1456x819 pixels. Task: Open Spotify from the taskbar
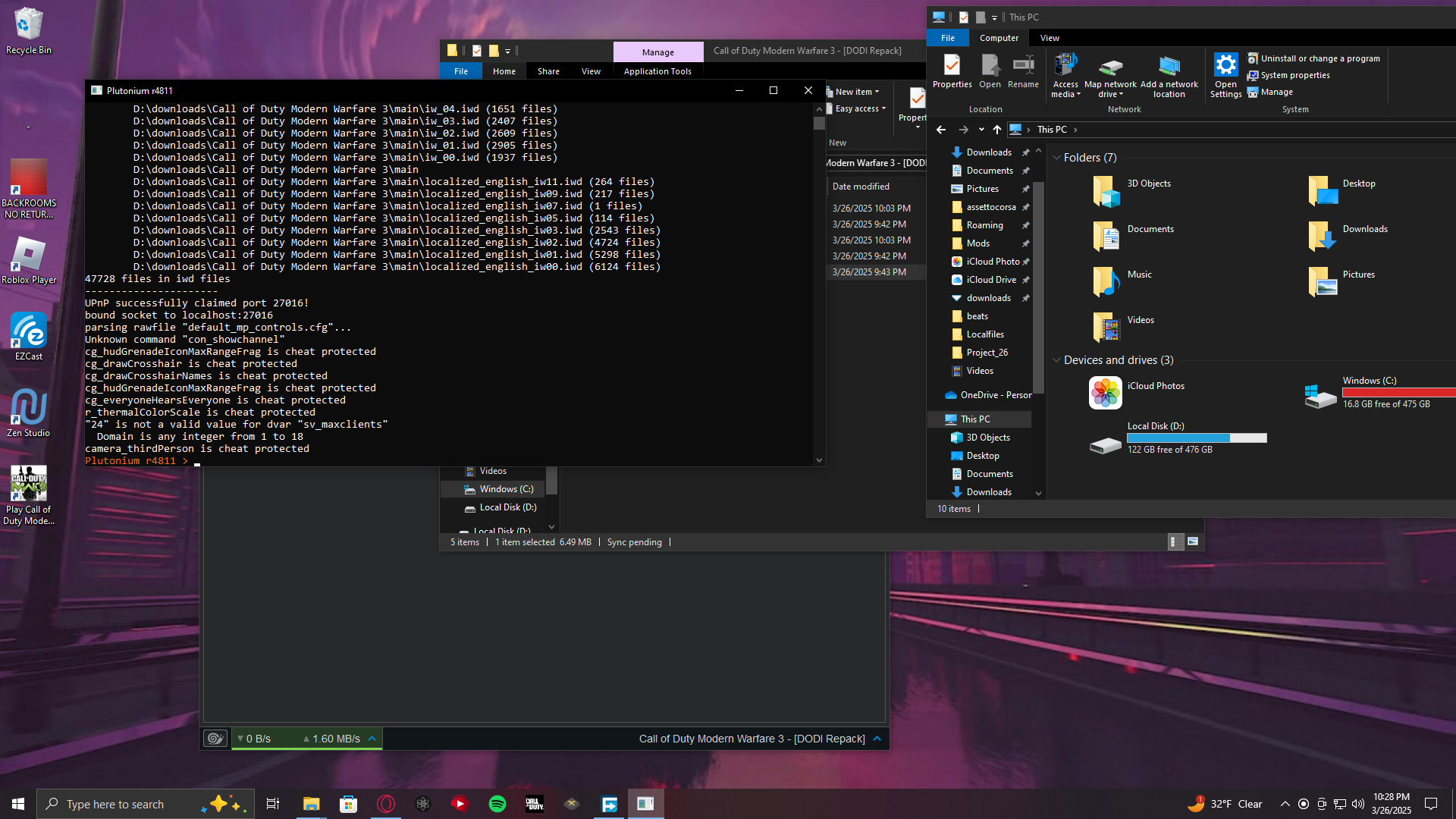[497, 804]
